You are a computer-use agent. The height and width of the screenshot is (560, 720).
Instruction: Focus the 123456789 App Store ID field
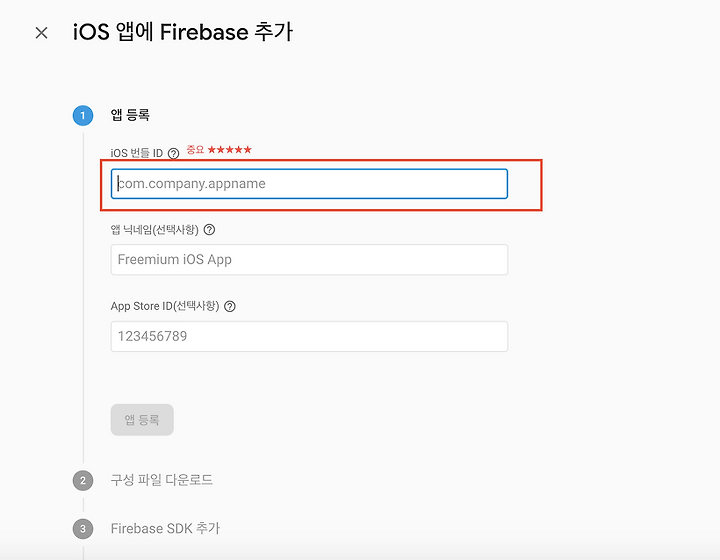pyautogui.click(x=309, y=336)
